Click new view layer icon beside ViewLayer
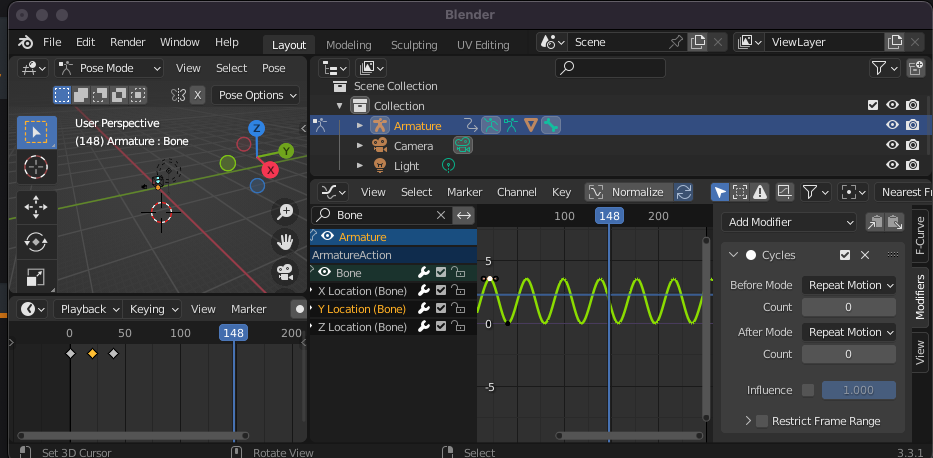This screenshot has height=458, width=933. tap(894, 42)
